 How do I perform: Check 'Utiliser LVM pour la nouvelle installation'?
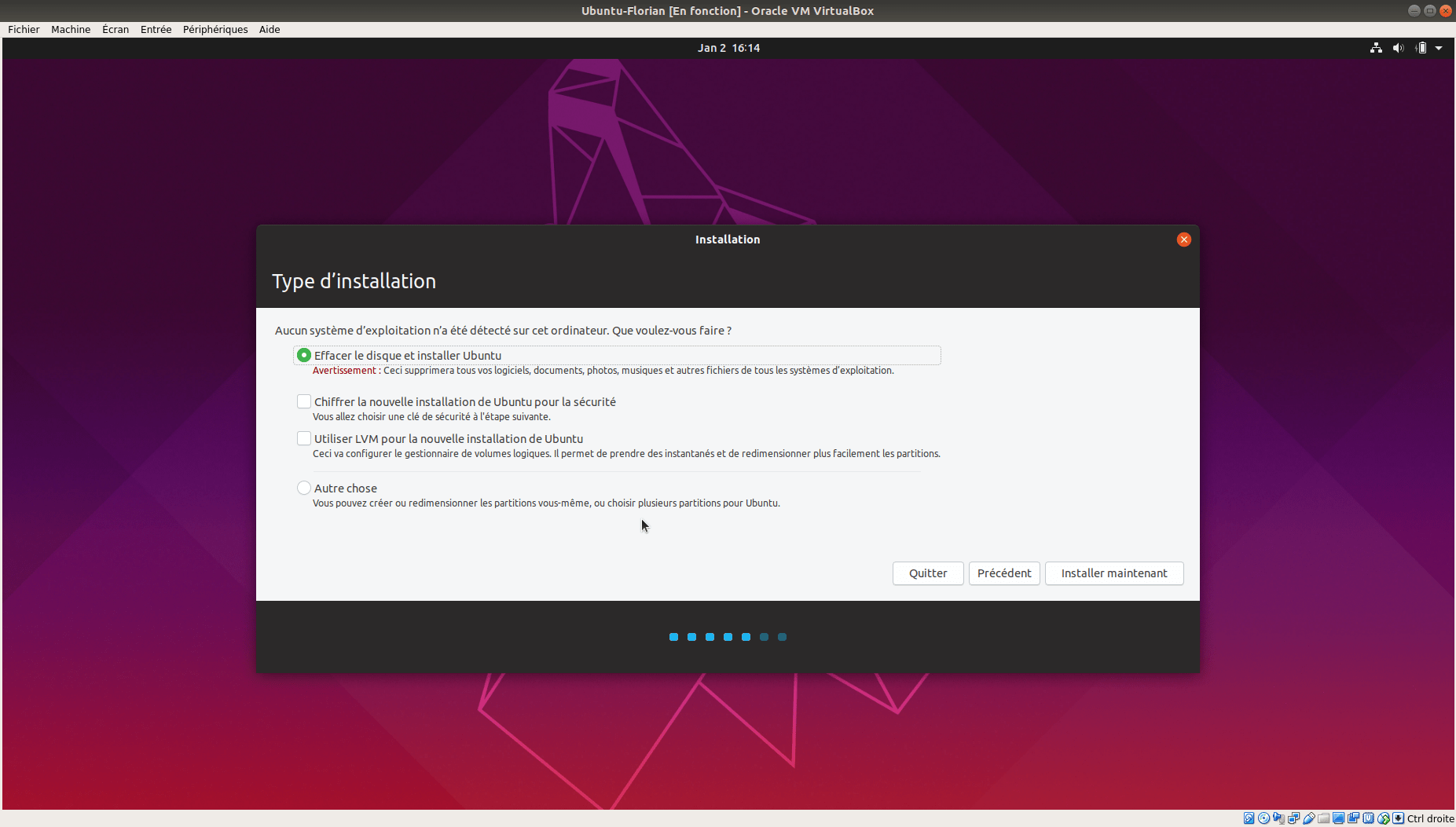(x=304, y=439)
